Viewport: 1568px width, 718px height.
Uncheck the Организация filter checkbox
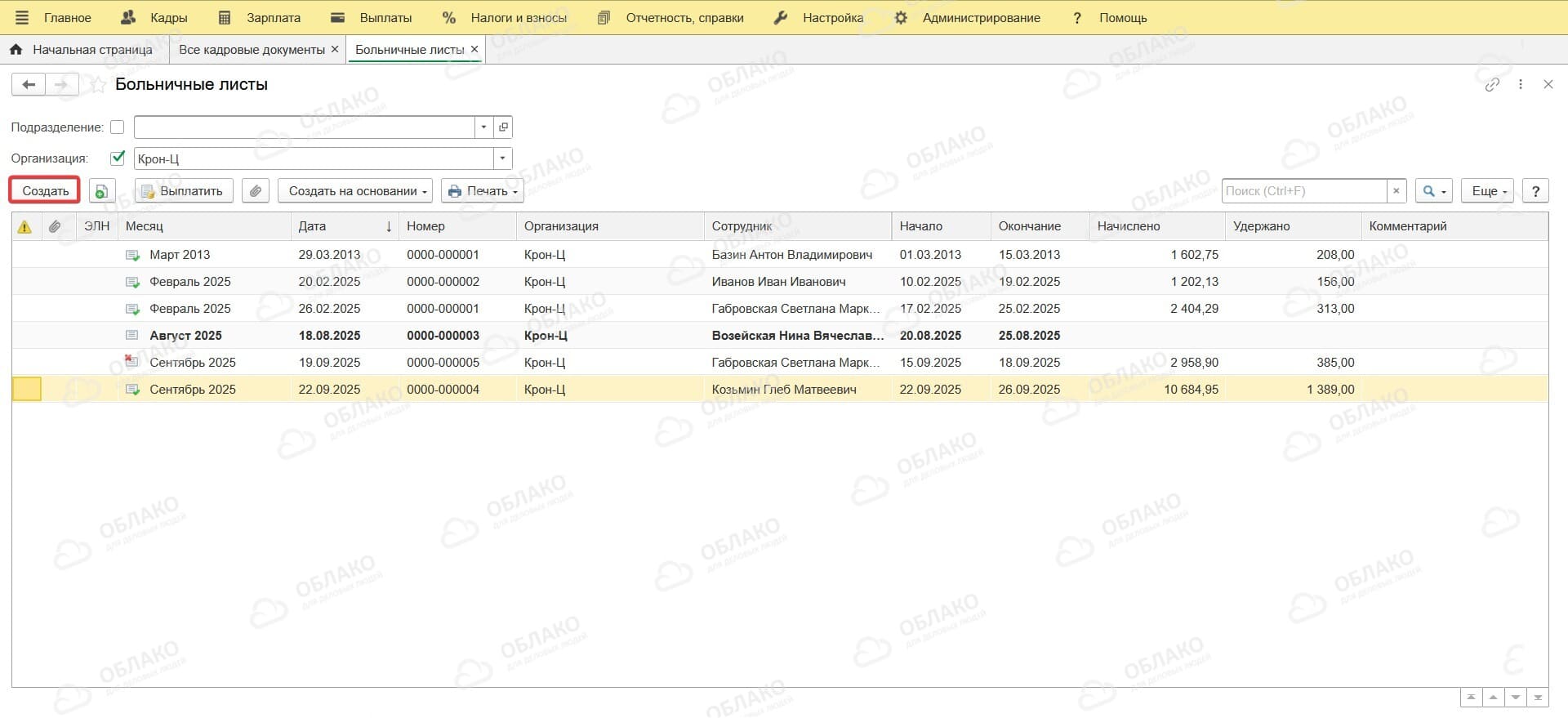click(118, 158)
